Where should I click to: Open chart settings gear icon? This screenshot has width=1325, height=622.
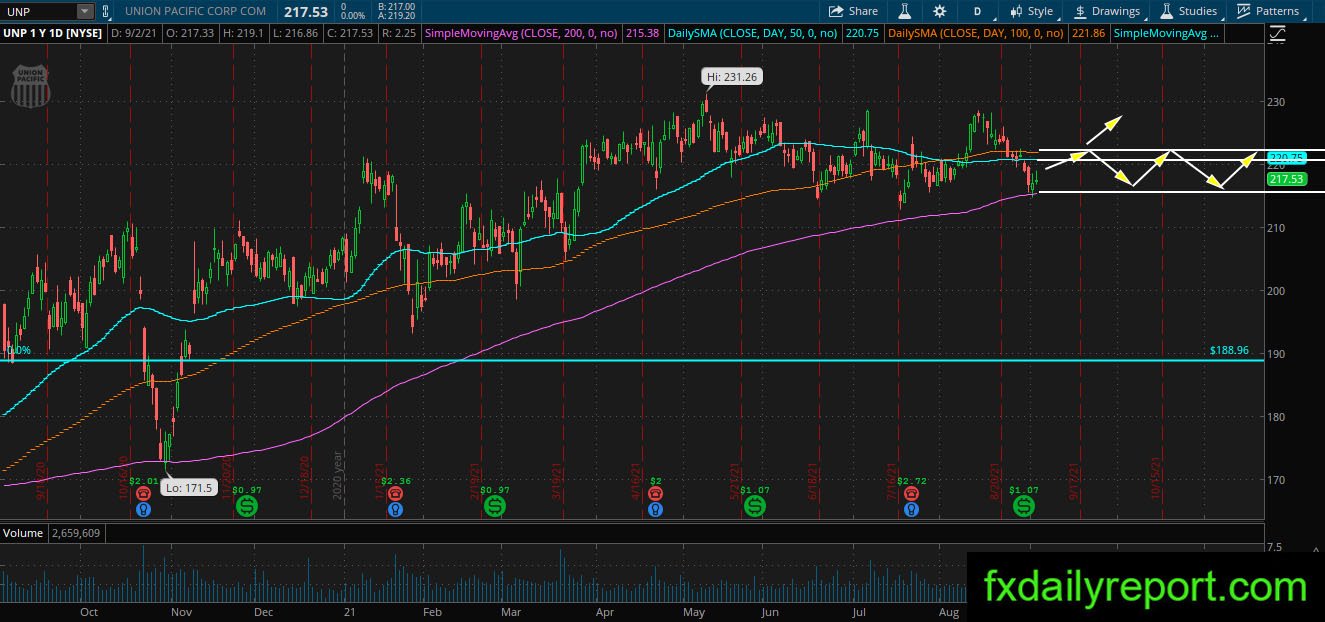click(x=940, y=11)
